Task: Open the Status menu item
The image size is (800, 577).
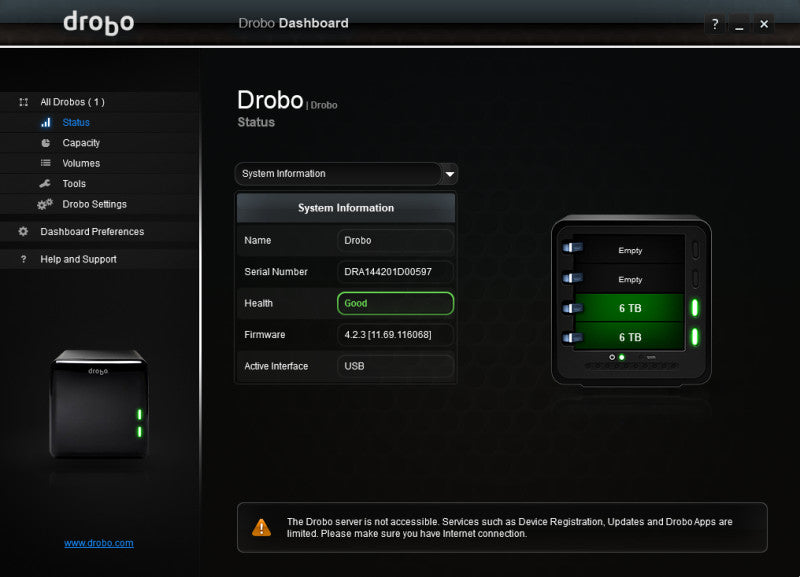Action: click(76, 122)
